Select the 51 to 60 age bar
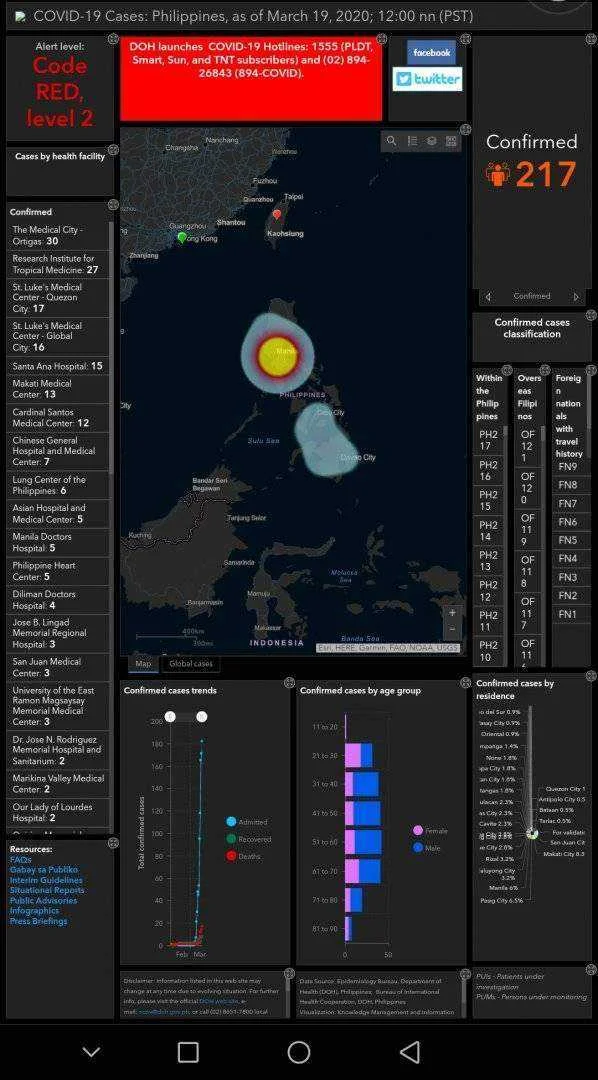Image resolution: width=598 pixels, height=1080 pixels. pyautogui.click(x=363, y=842)
